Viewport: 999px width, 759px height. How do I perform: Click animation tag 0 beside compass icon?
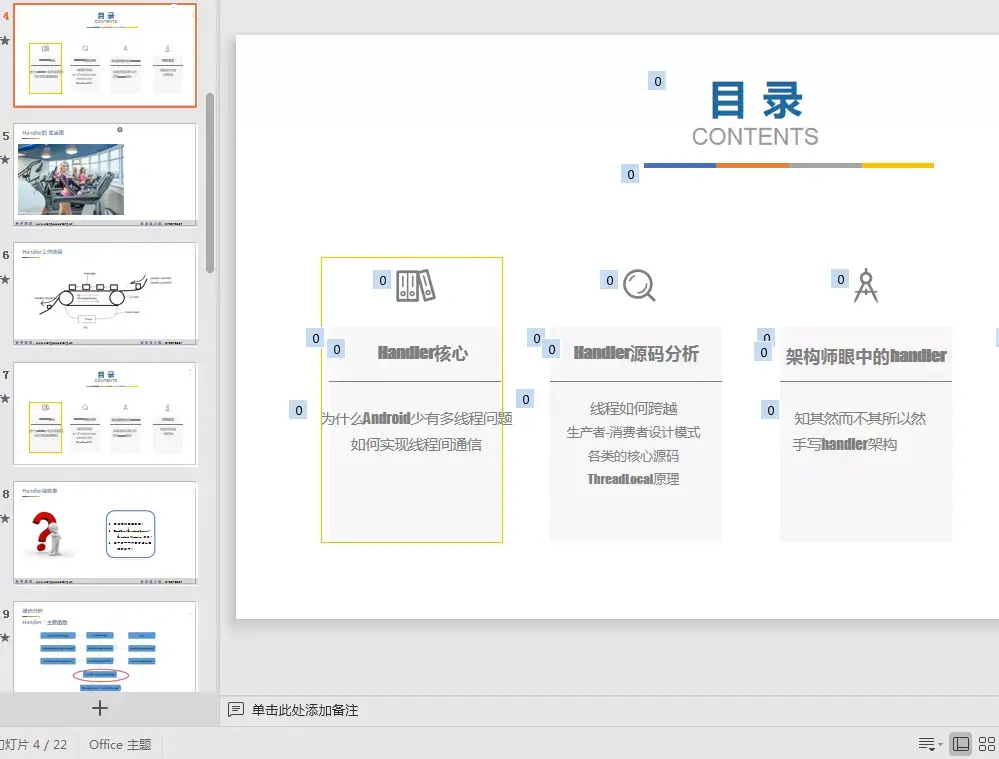click(840, 279)
